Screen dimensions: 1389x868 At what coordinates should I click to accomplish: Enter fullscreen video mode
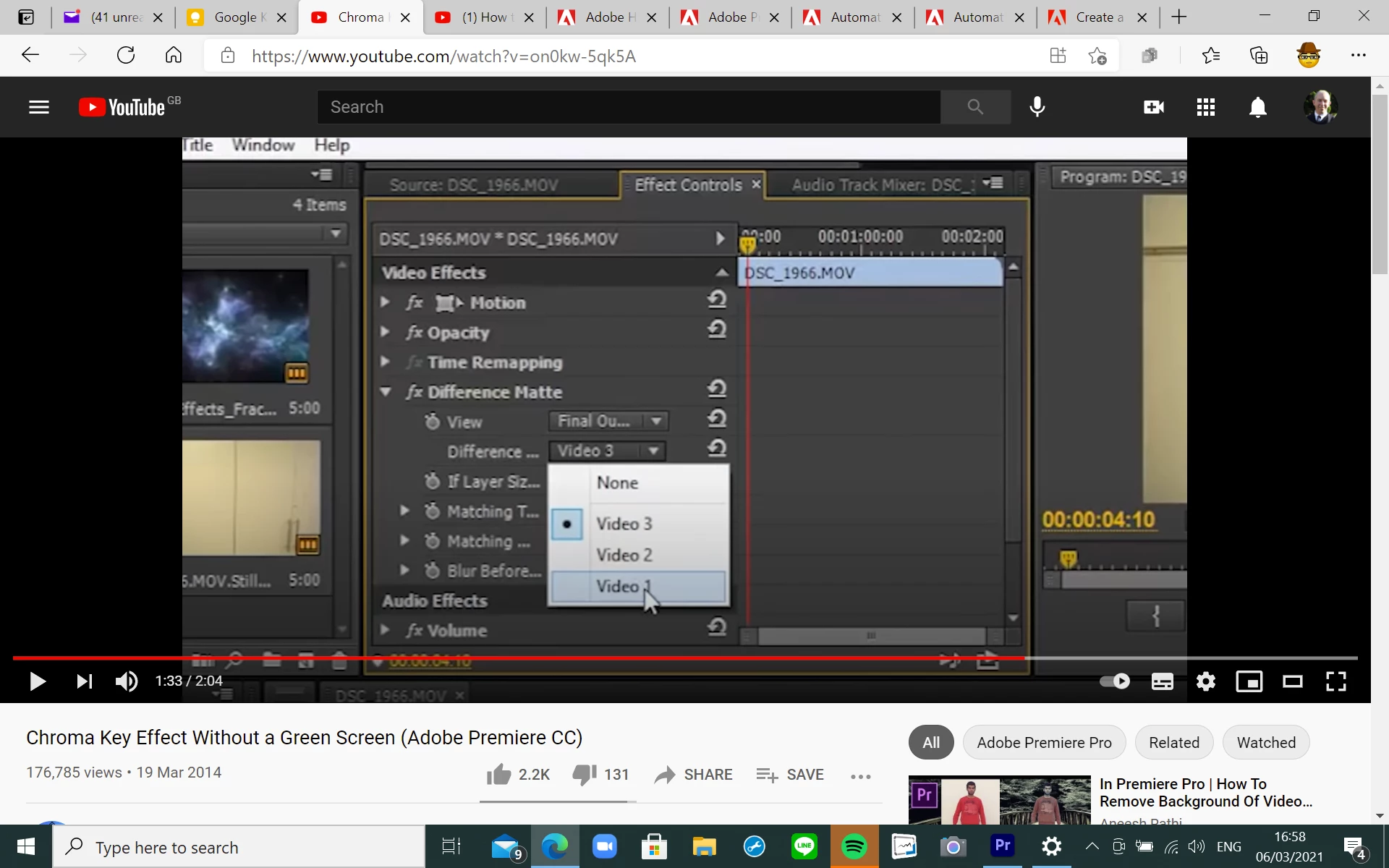[x=1335, y=681]
